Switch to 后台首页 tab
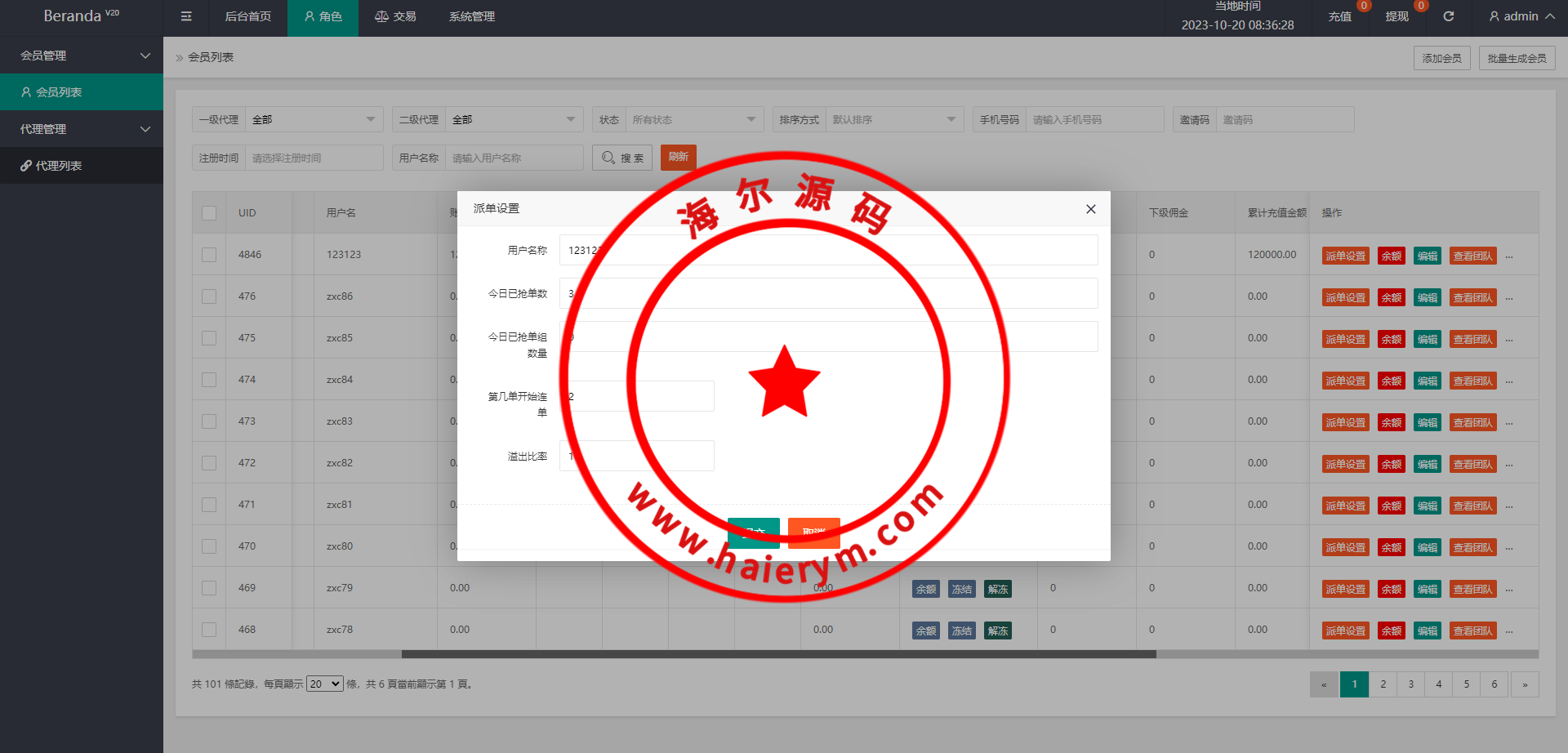Image resolution: width=1568 pixels, height=753 pixels. point(248,17)
